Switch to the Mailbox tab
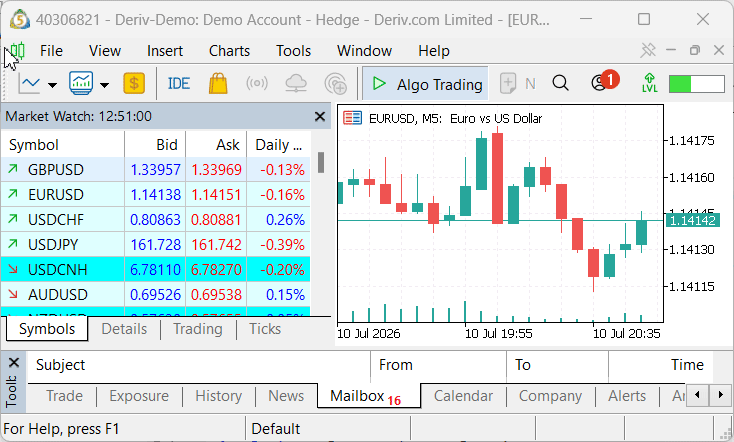 point(368,396)
